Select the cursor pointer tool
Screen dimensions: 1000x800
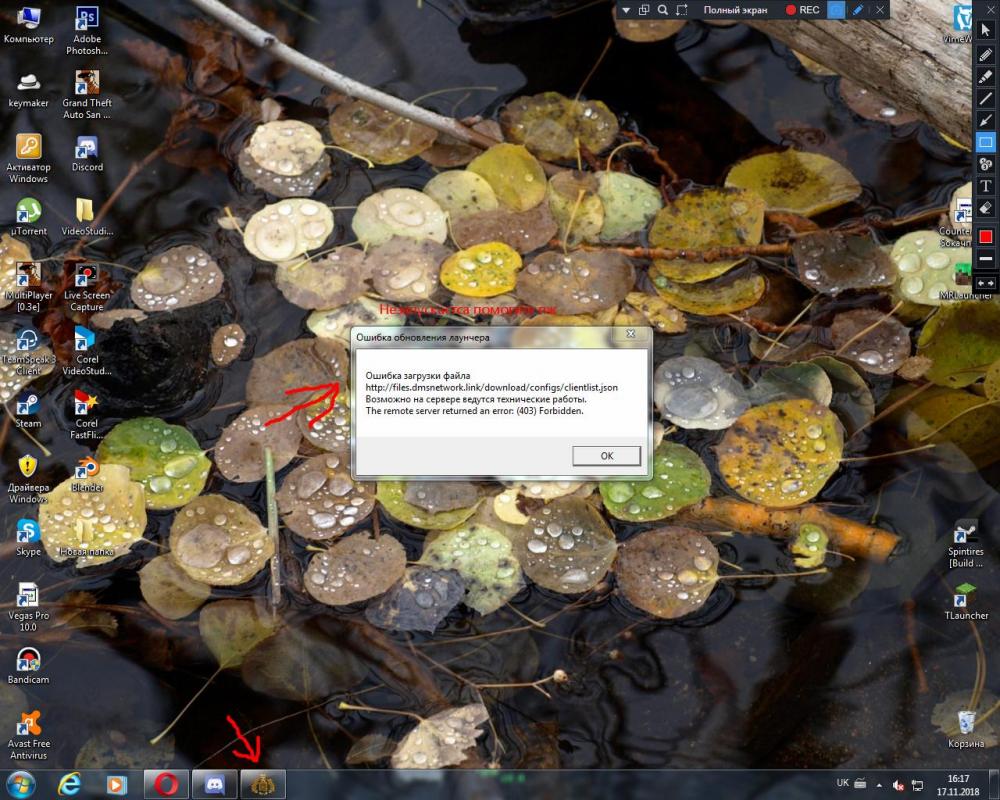(985, 31)
